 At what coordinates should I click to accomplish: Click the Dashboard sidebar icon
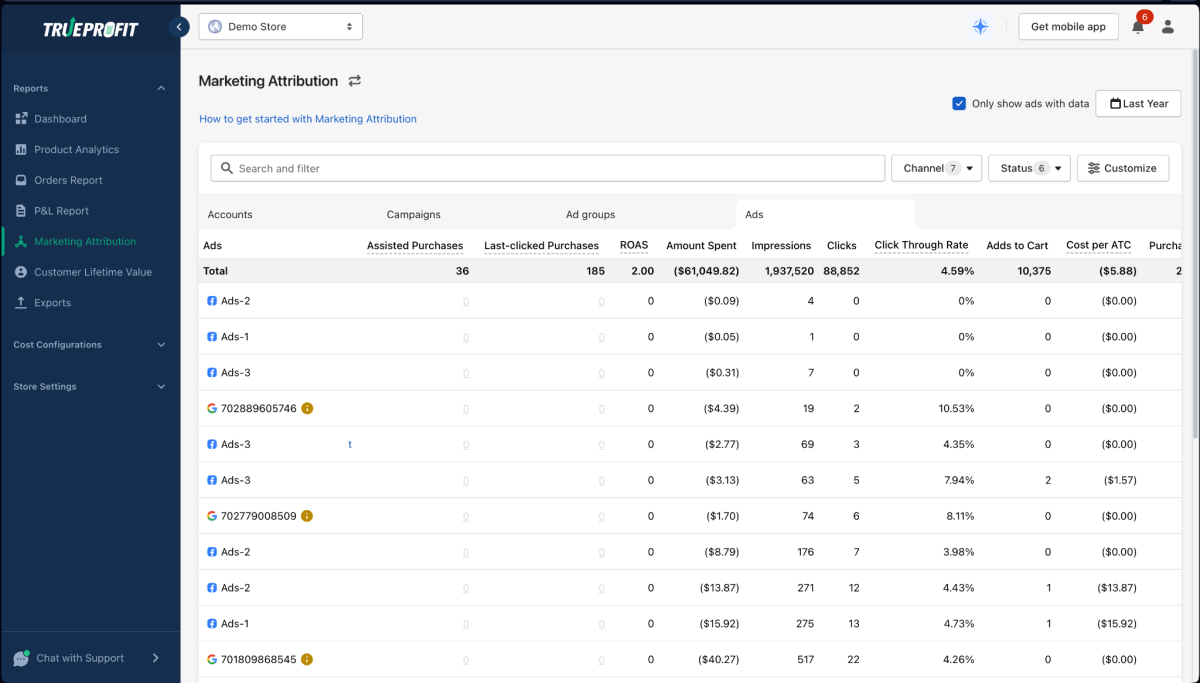click(22, 119)
